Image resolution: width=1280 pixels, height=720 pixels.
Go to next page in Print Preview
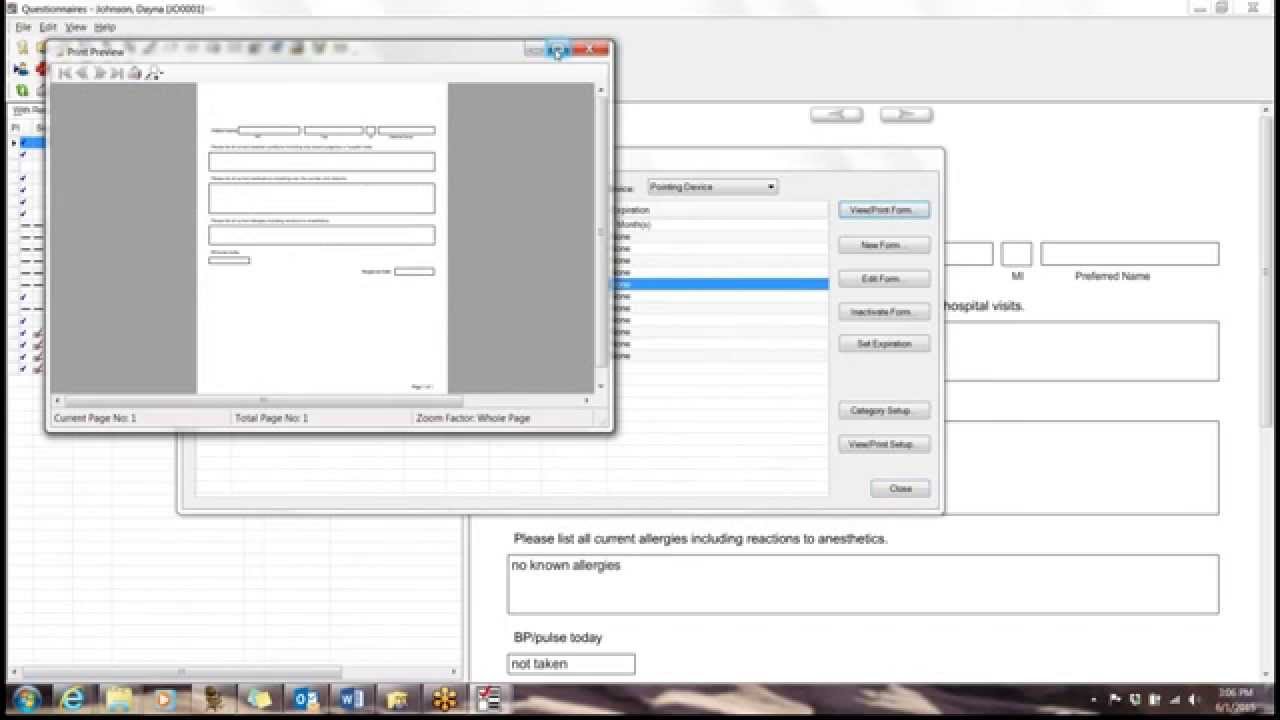point(99,73)
